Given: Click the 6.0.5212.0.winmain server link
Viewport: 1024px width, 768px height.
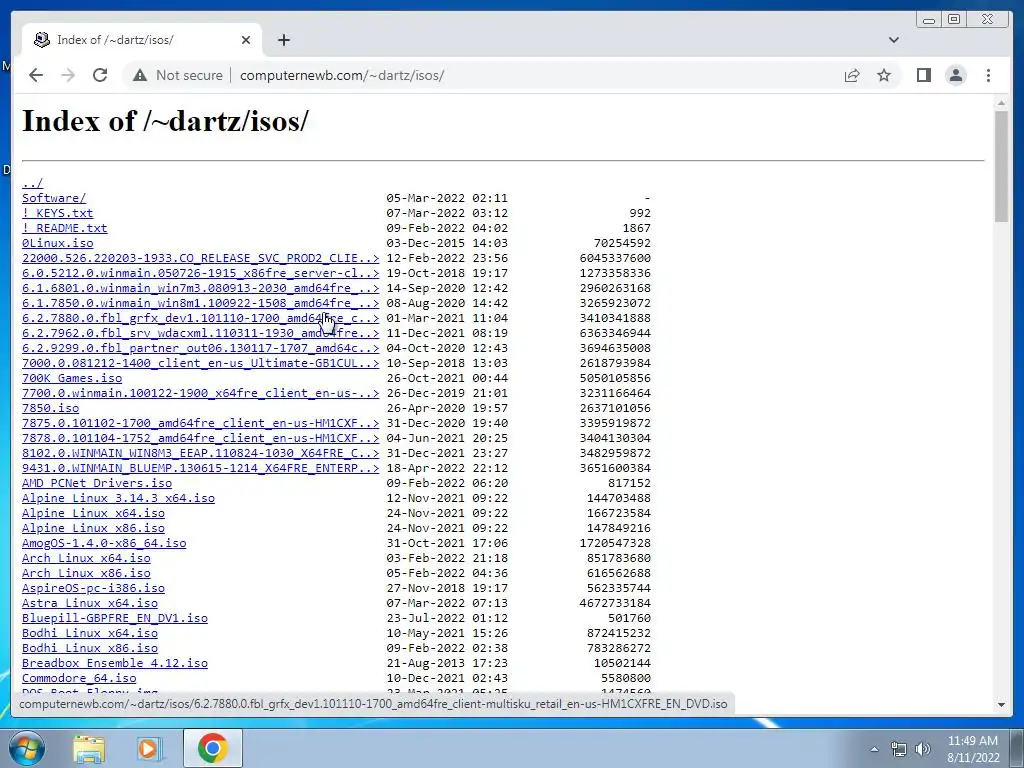Looking at the screenshot, I should click(200, 273).
